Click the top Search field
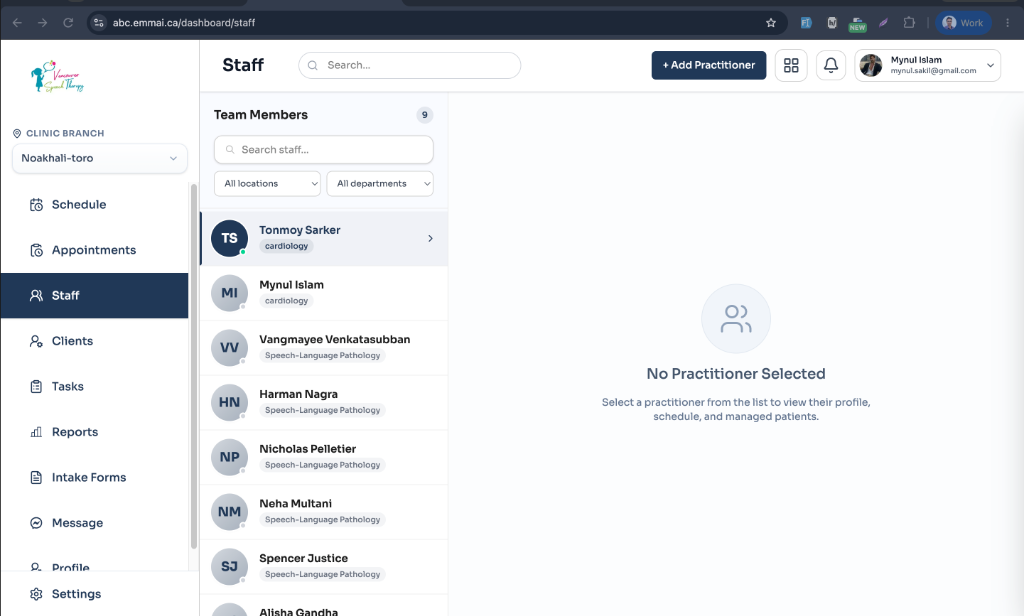Viewport: 1024px width, 616px height. [x=409, y=65]
